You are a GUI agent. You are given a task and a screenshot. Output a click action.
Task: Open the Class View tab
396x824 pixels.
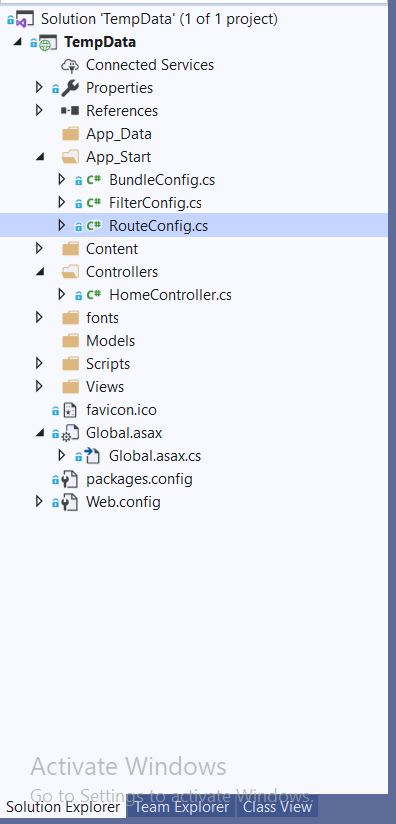[277, 807]
